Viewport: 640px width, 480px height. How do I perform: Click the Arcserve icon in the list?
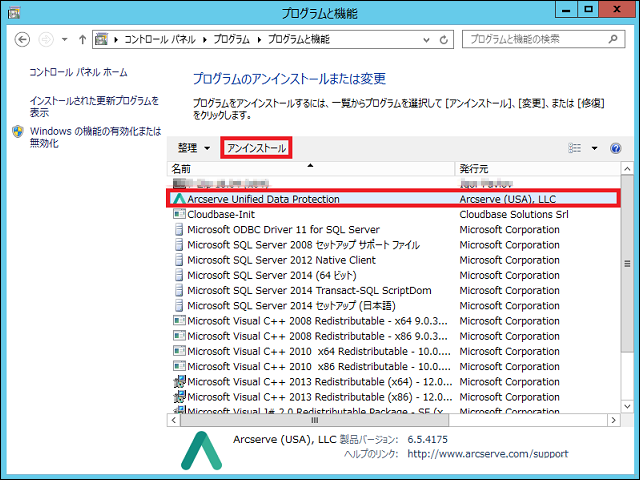click(x=179, y=199)
